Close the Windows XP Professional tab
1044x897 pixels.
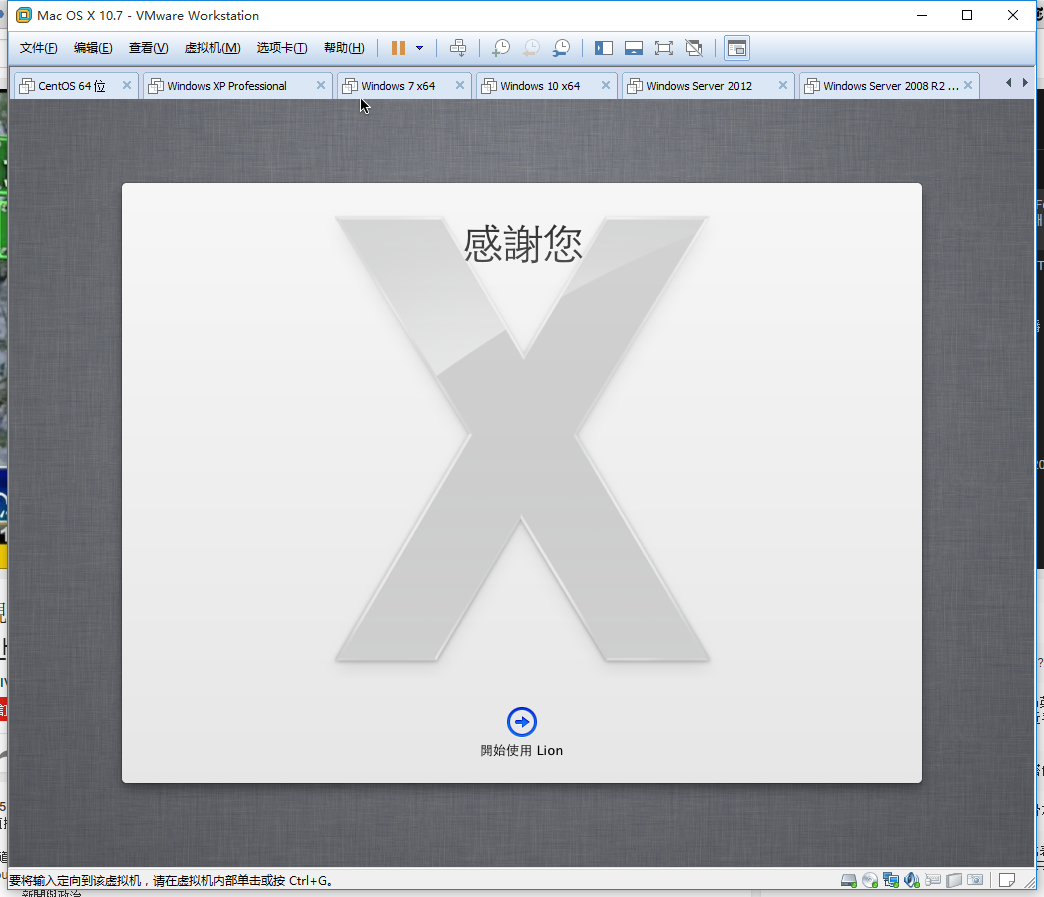[x=321, y=85]
